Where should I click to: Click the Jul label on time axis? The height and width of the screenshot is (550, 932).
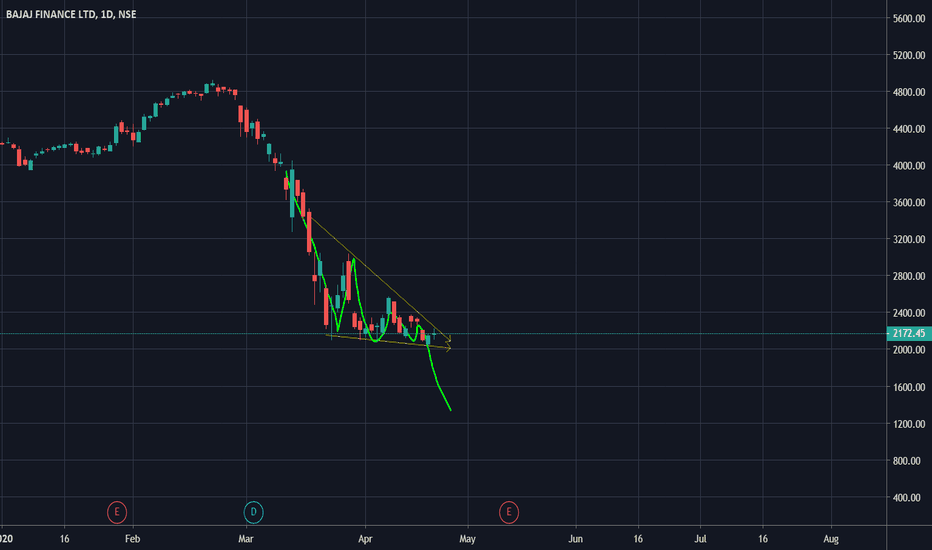tap(700, 539)
